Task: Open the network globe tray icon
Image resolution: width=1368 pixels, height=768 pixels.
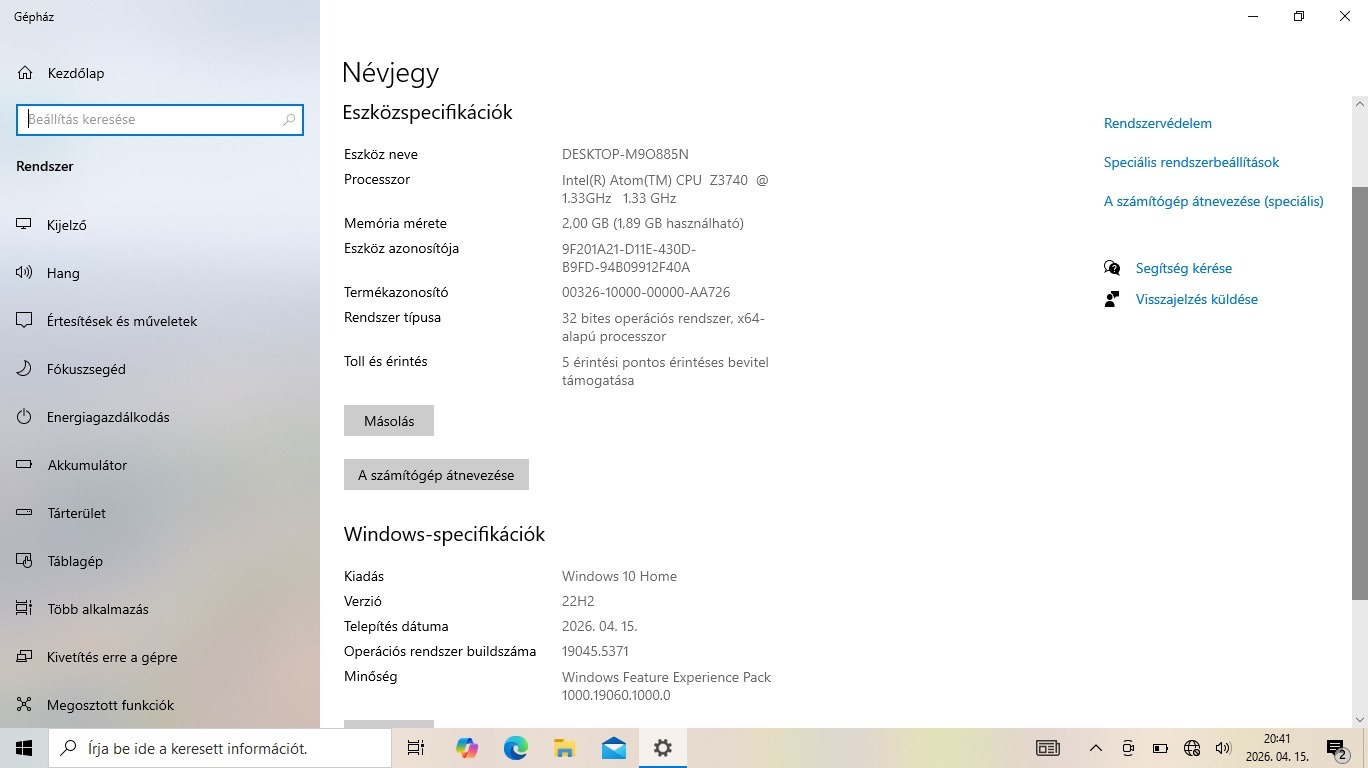Action: pos(1191,748)
